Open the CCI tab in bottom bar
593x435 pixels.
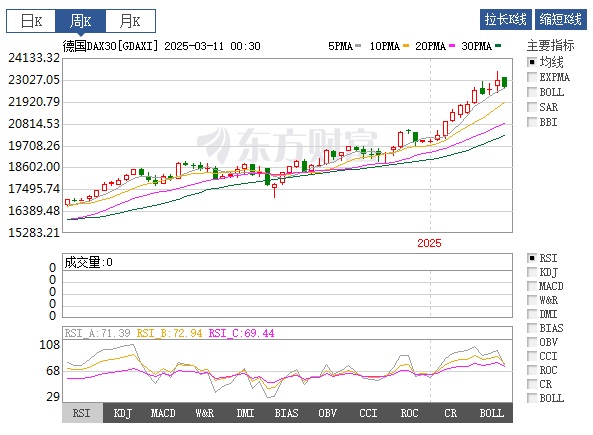click(x=368, y=413)
